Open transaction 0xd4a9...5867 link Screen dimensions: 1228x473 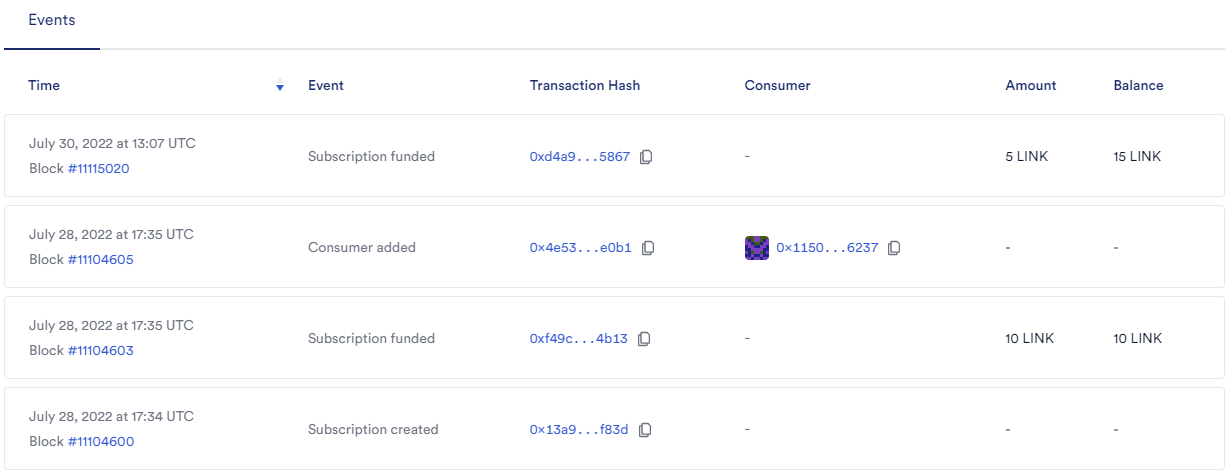pos(580,157)
